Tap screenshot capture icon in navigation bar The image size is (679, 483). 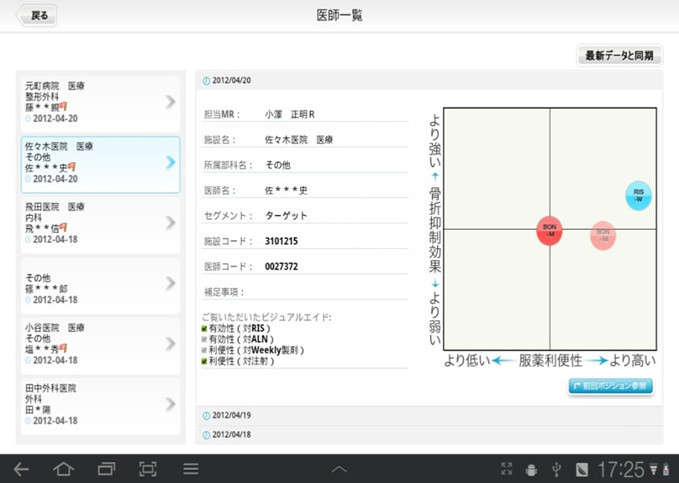148,469
